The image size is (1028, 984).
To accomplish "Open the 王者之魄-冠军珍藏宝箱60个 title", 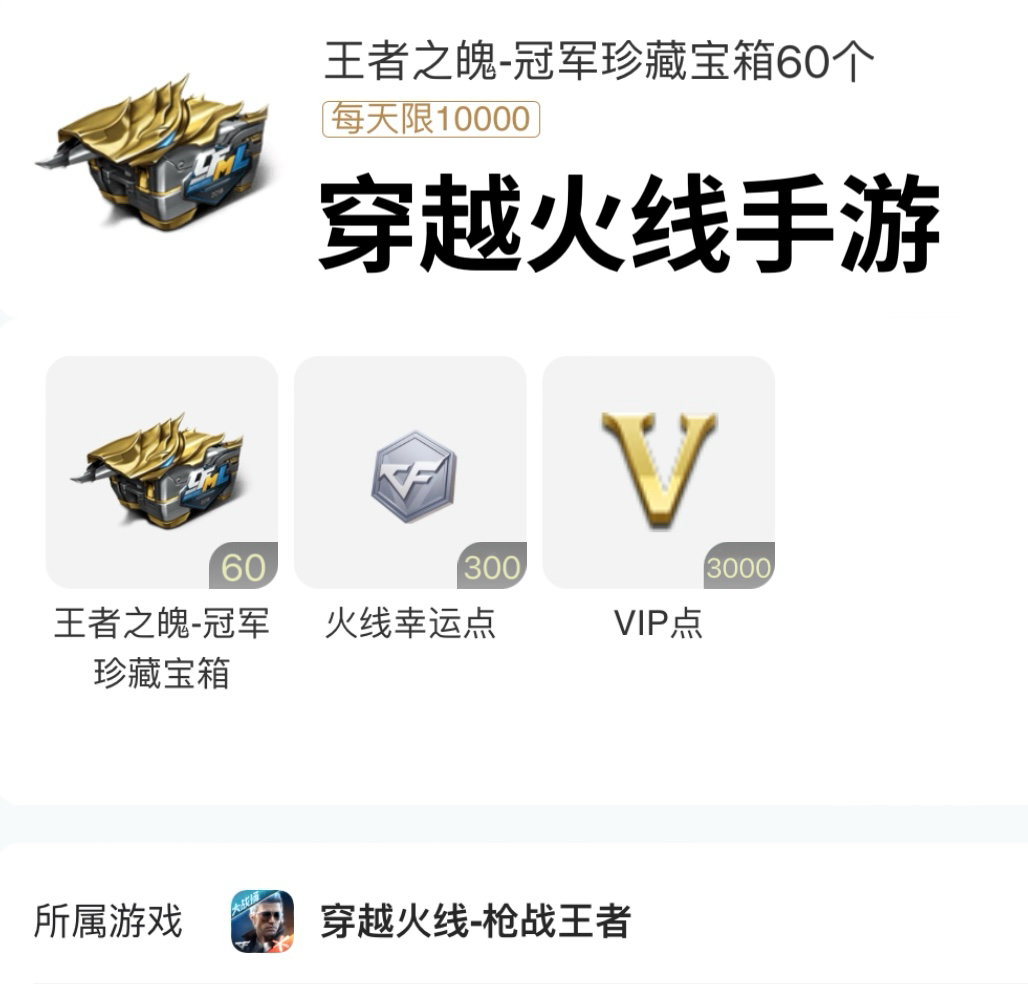I will 599,61.
